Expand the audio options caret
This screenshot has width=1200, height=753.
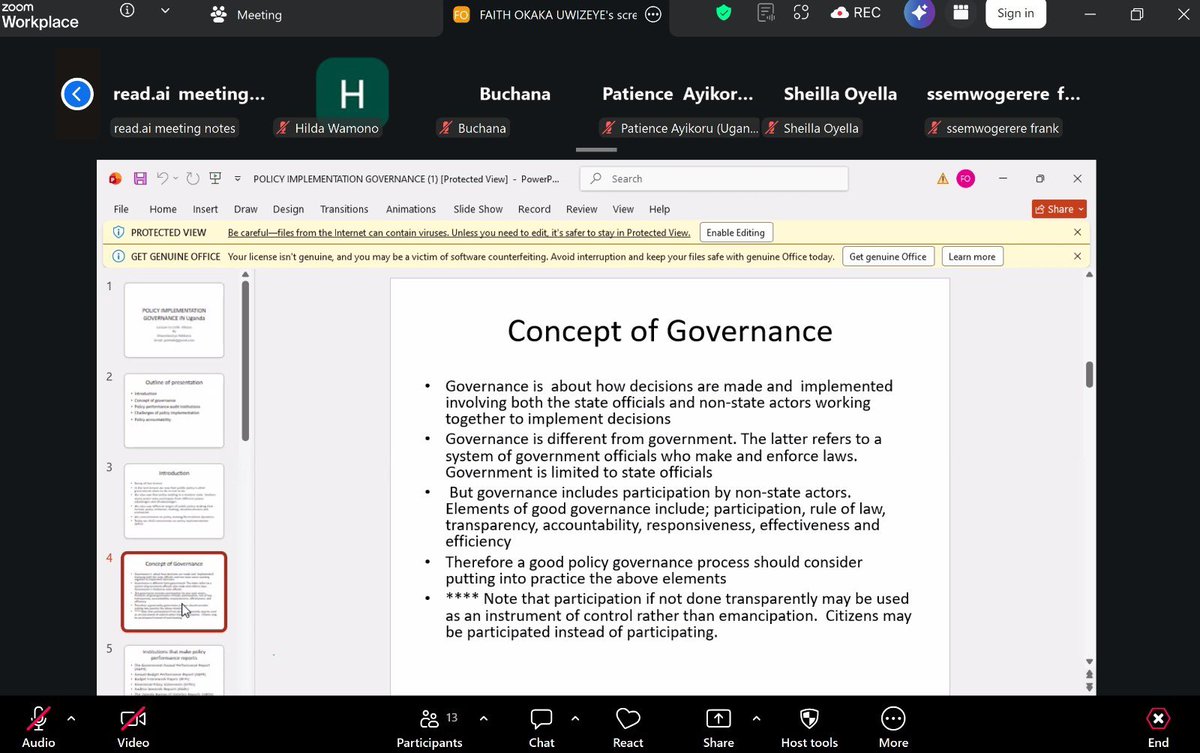pos(70,718)
